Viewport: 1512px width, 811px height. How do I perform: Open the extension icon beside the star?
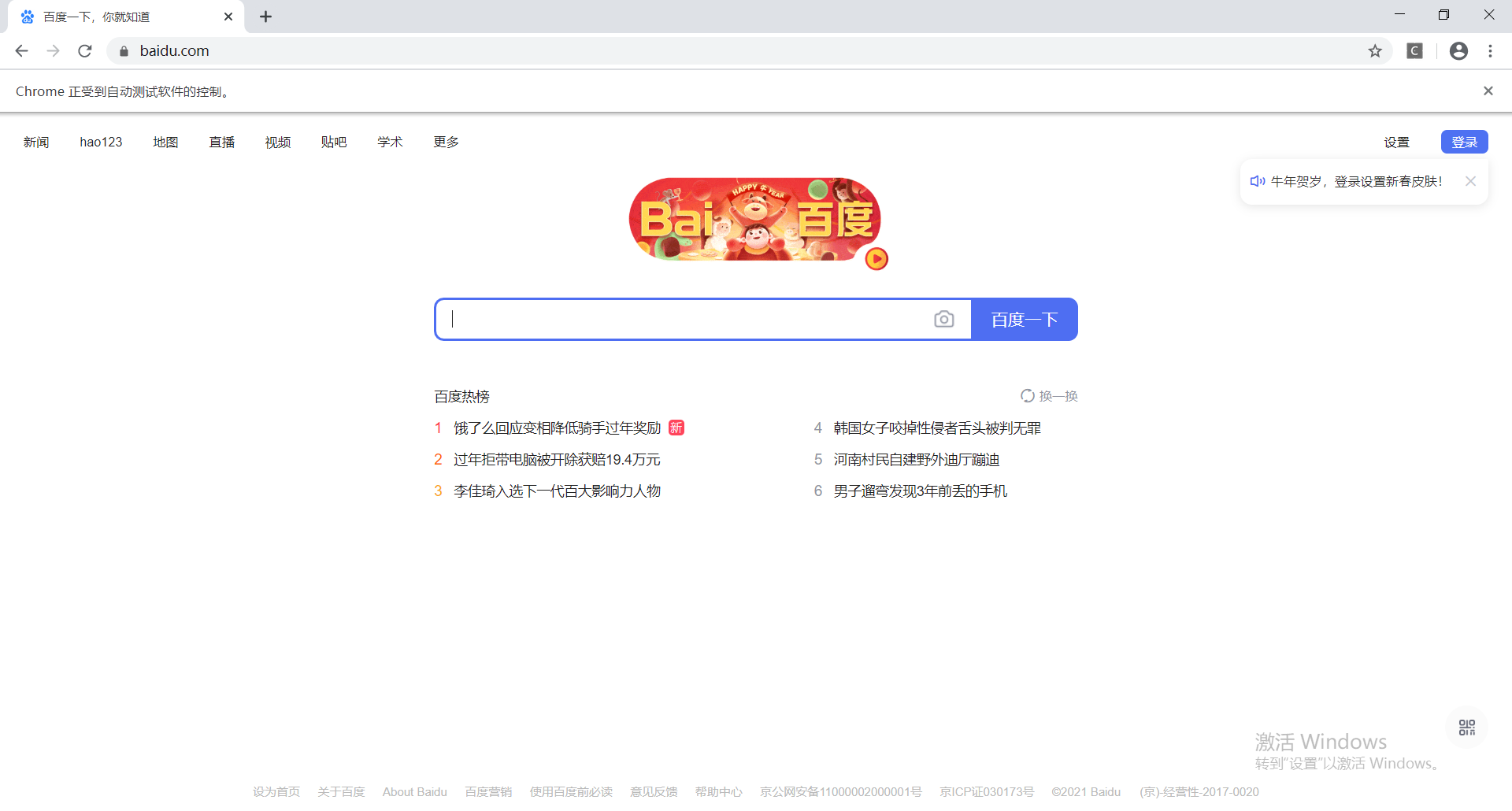(x=1415, y=51)
